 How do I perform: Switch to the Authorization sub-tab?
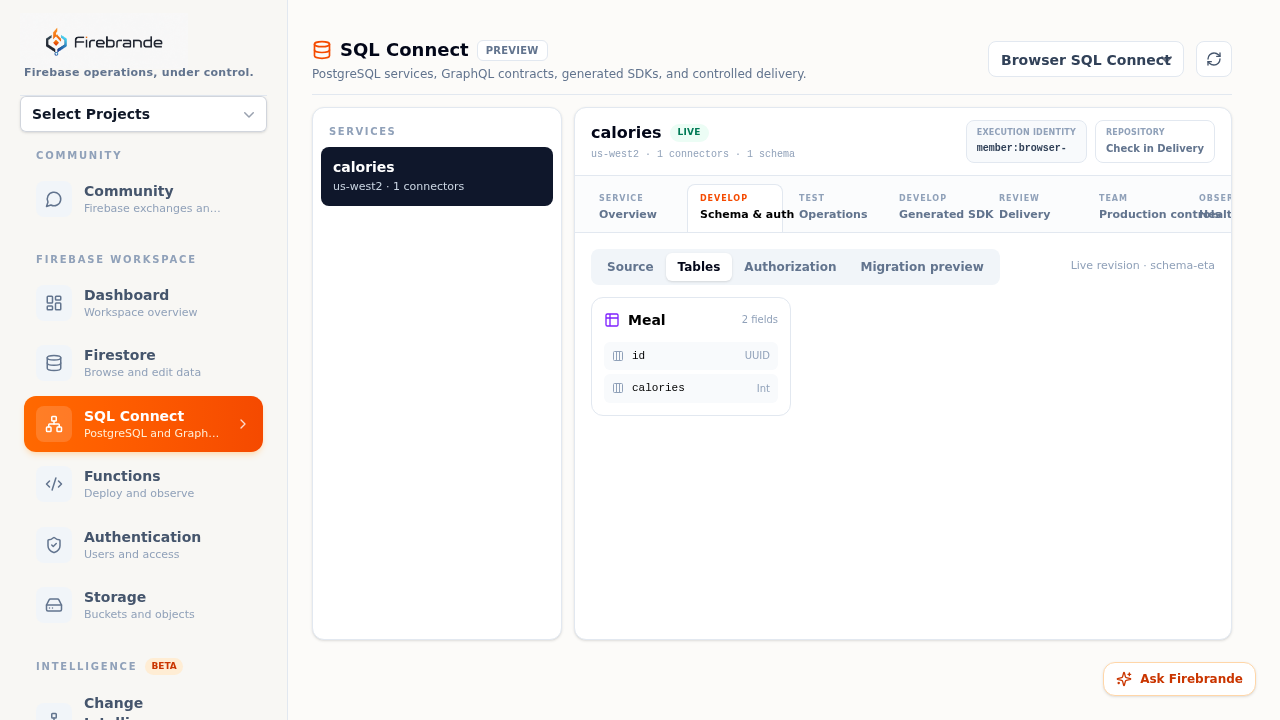(790, 267)
